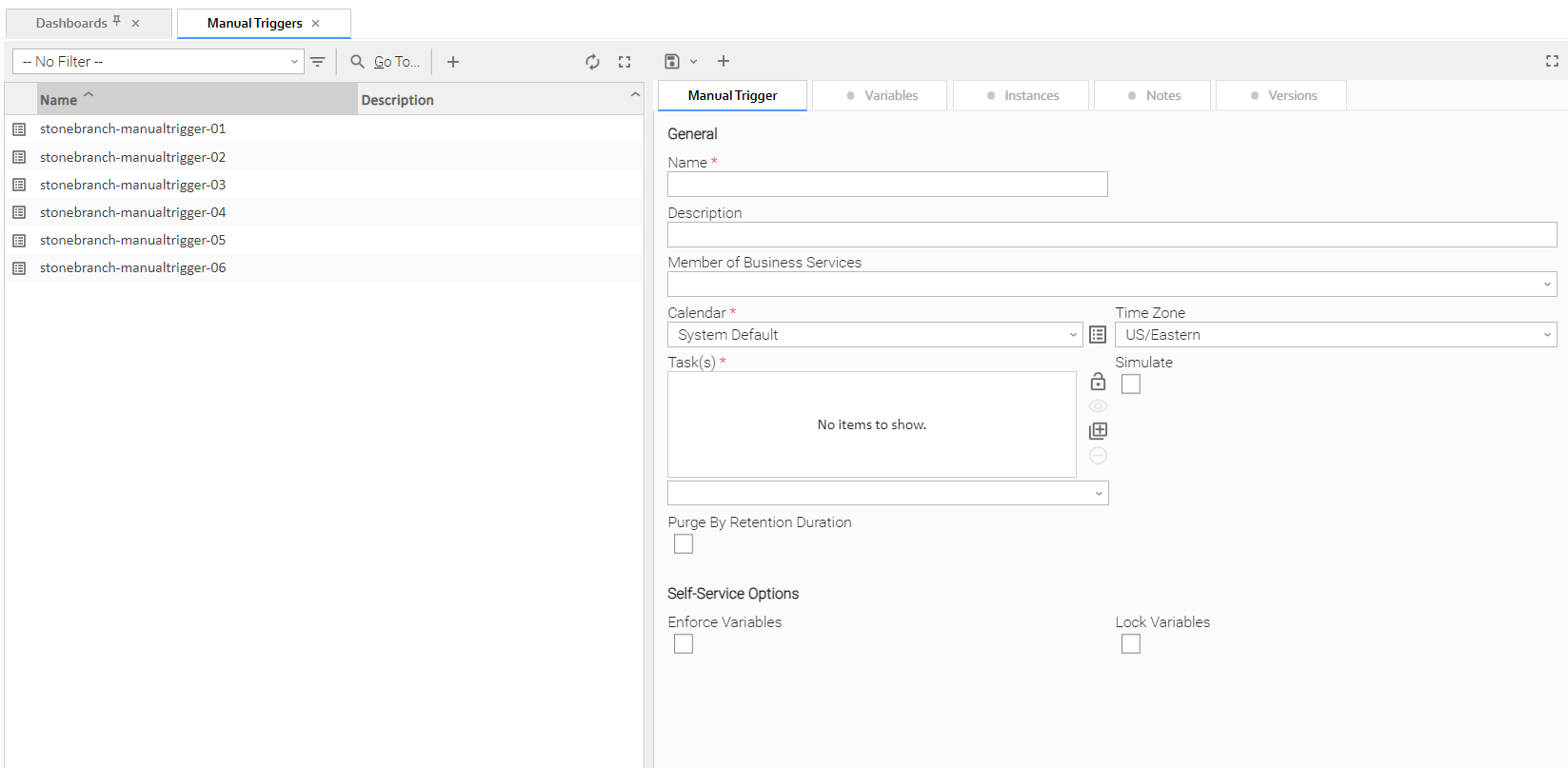Click the plus icon to add new trigger in list
1568x768 pixels.
tap(453, 62)
